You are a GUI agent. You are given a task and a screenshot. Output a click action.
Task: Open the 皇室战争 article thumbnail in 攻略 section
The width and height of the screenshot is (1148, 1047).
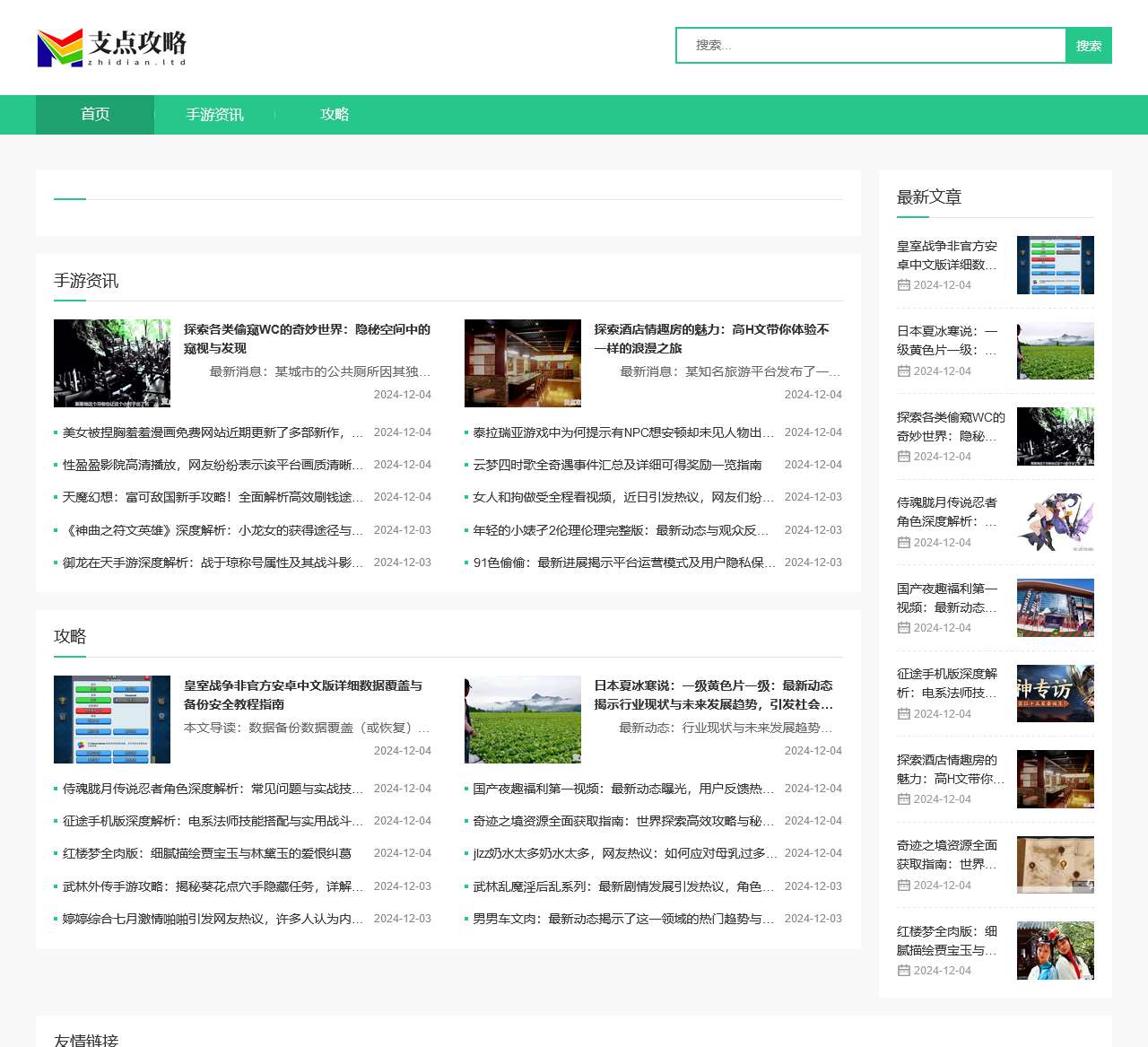112,720
